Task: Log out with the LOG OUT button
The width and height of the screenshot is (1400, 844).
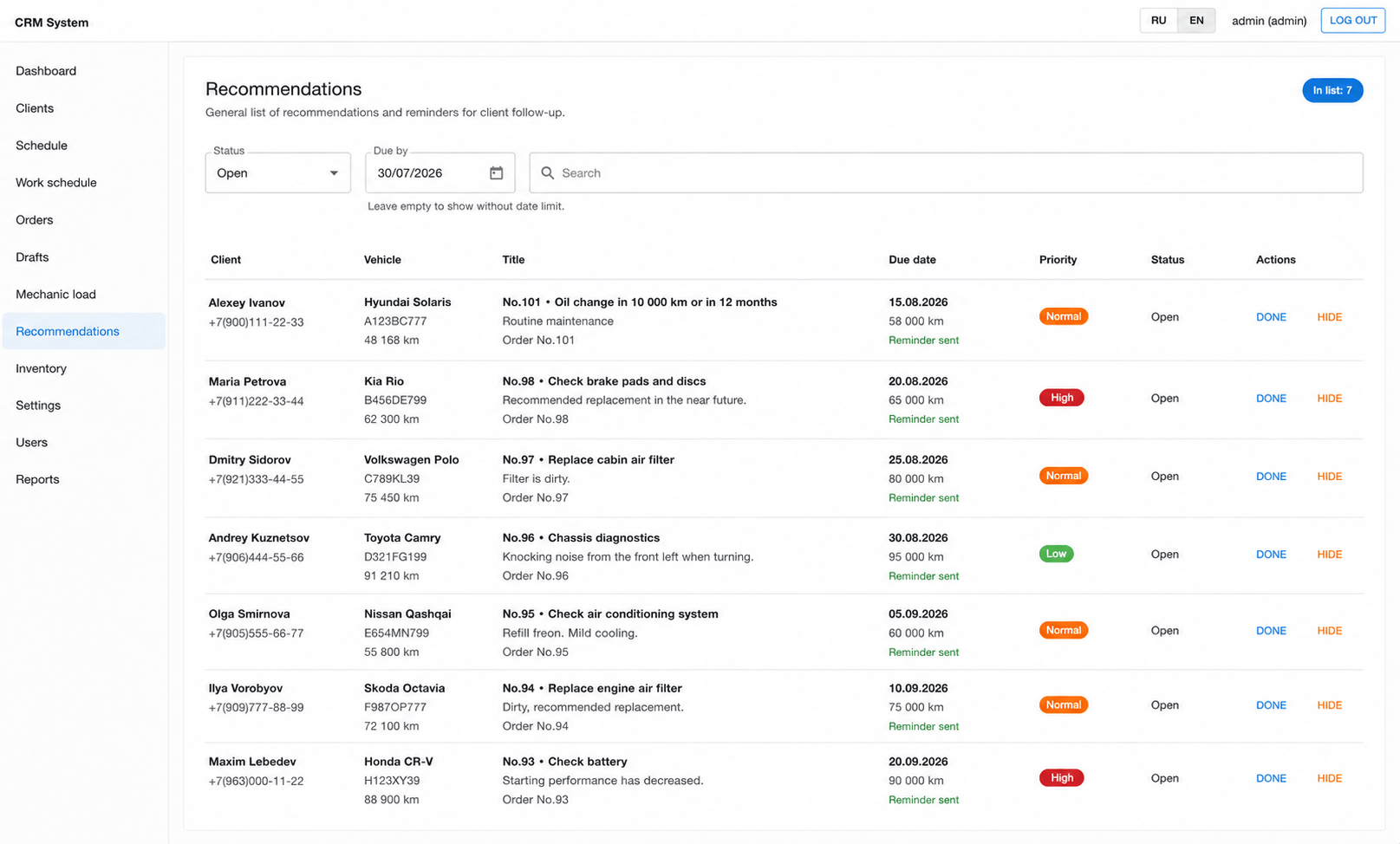Action: pos(1352,21)
